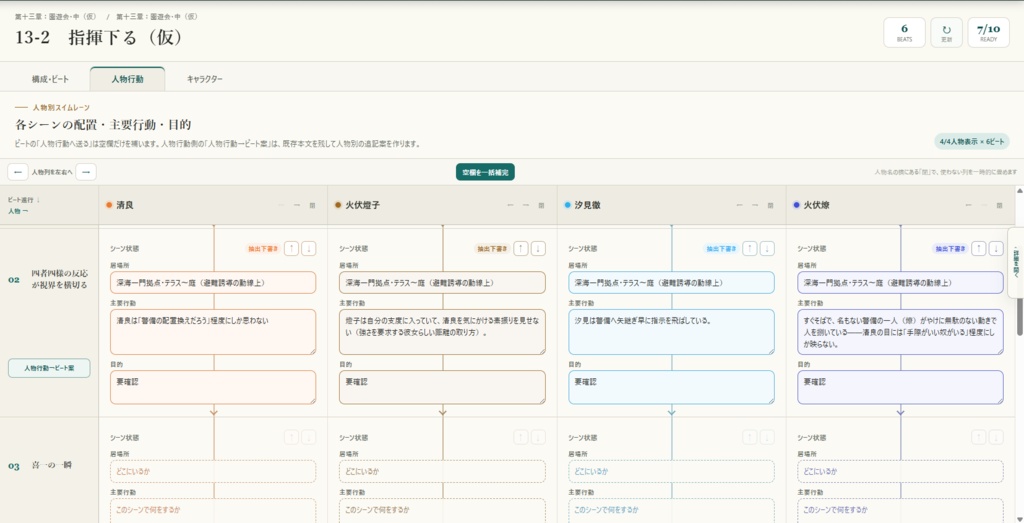Click down arrow in 汐見徹 beat 03 cell
This screenshot has height=523, width=1024.
coord(767,437)
